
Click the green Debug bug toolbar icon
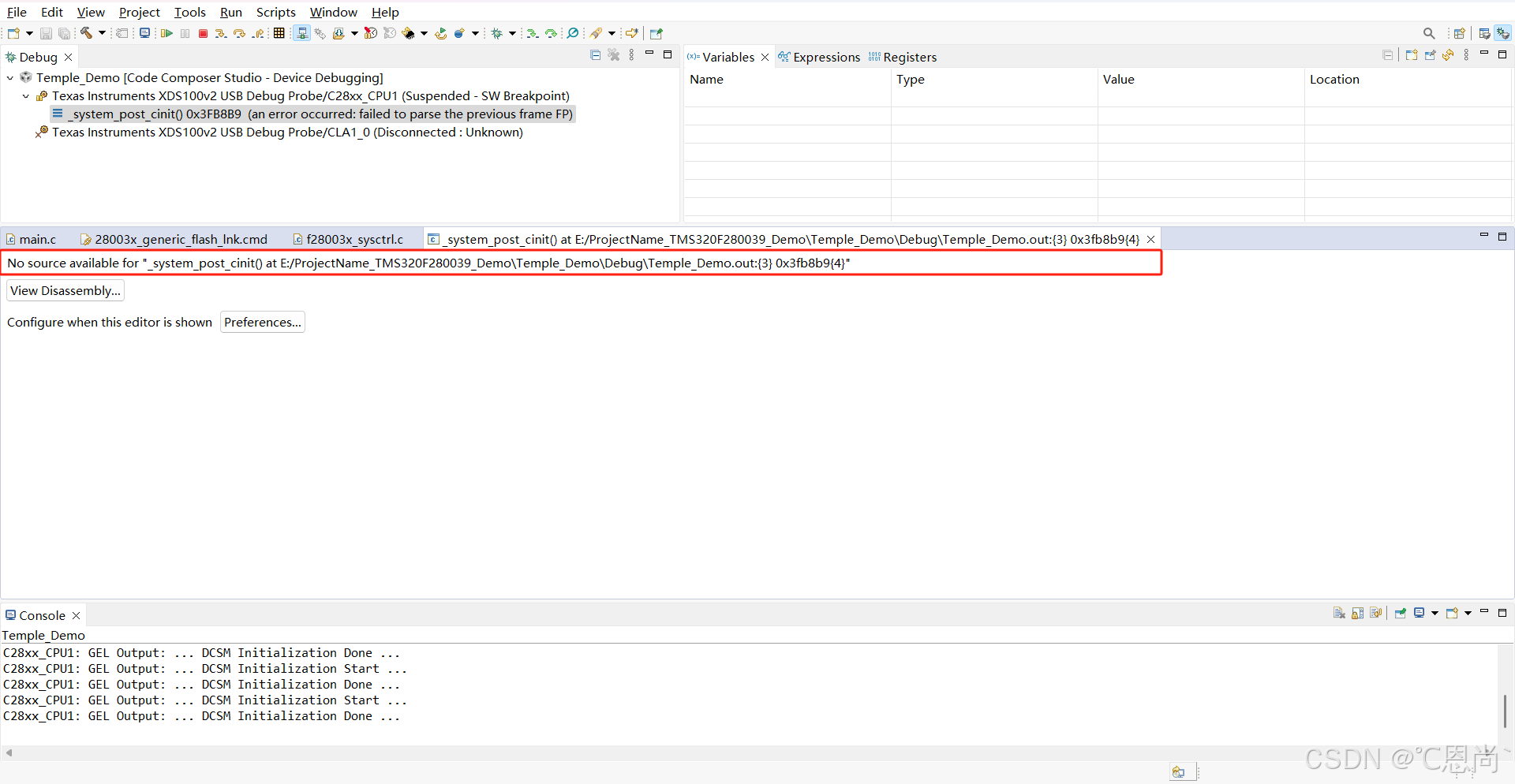click(x=496, y=33)
